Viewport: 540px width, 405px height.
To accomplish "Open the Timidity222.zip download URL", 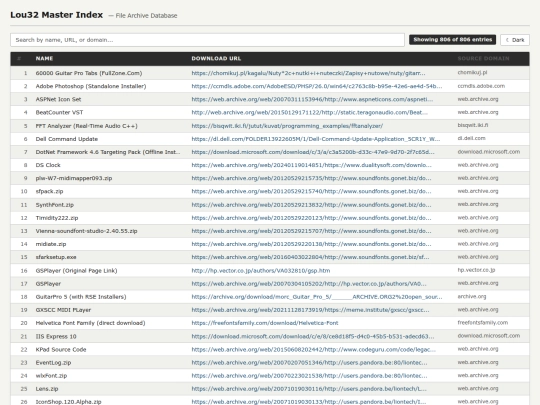I will [x=311, y=218].
